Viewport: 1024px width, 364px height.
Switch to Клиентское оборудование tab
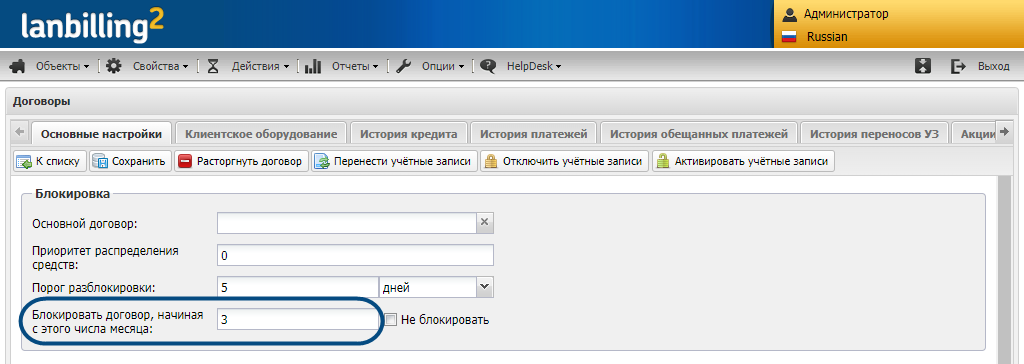click(261, 134)
